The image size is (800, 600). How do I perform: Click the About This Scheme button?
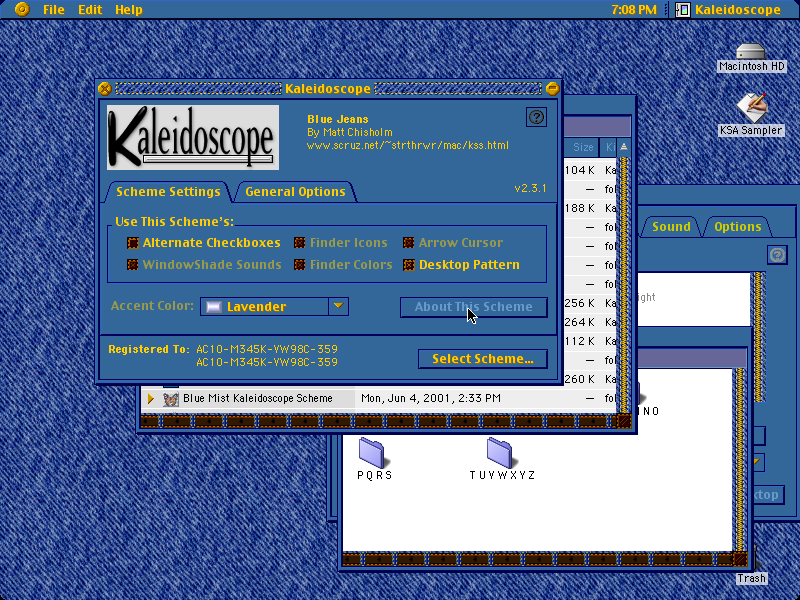pyautogui.click(x=474, y=307)
